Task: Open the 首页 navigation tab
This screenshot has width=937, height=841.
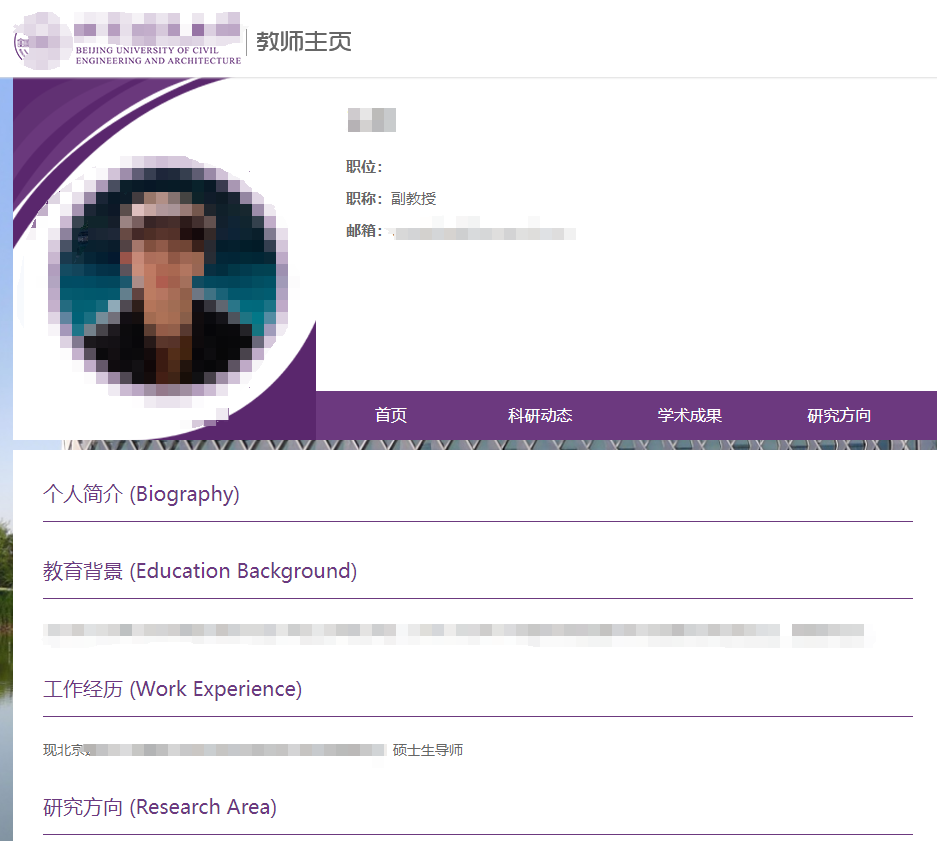Action: pyautogui.click(x=390, y=416)
